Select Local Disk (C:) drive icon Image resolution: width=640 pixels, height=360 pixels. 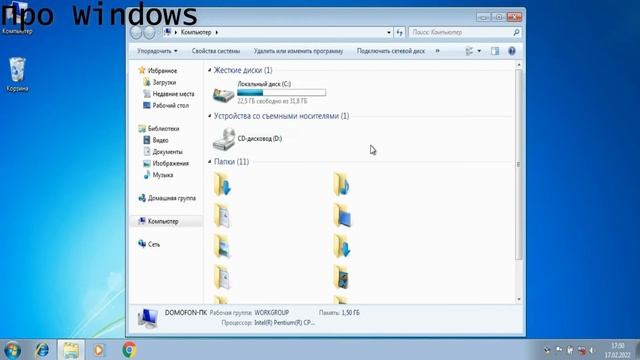click(223, 94)
